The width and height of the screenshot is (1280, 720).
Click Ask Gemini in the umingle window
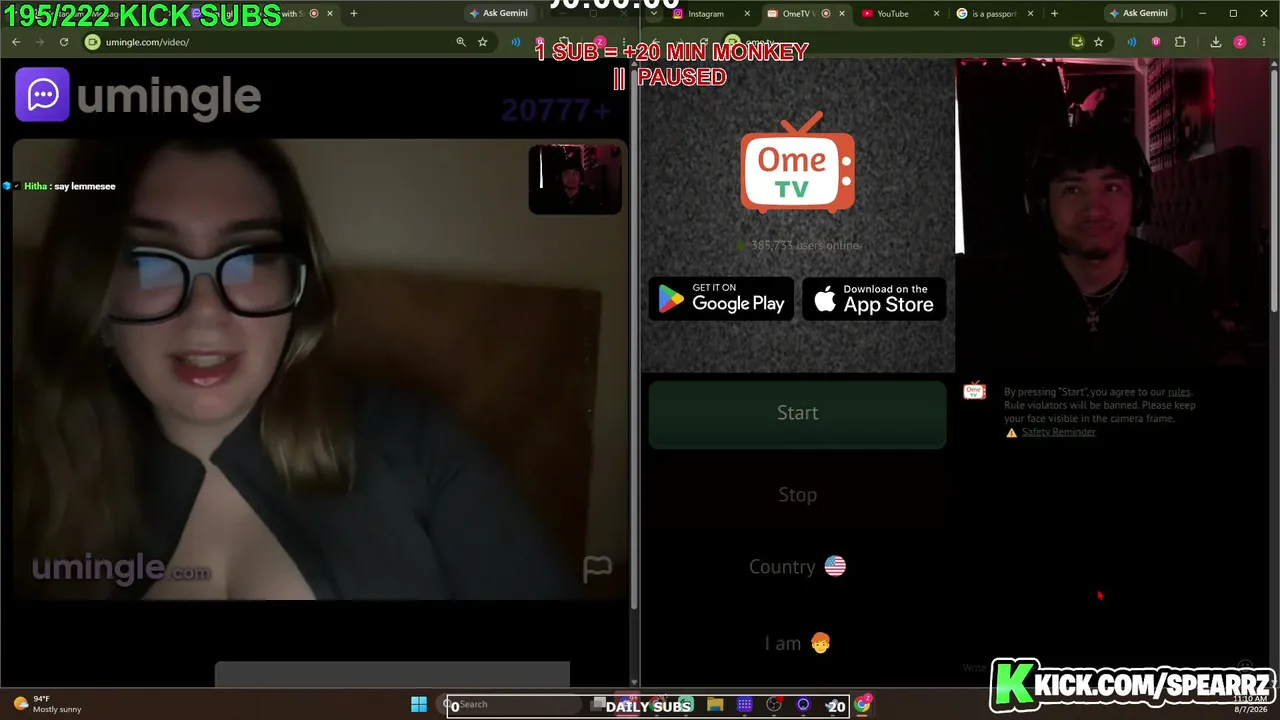coord(499,14)
